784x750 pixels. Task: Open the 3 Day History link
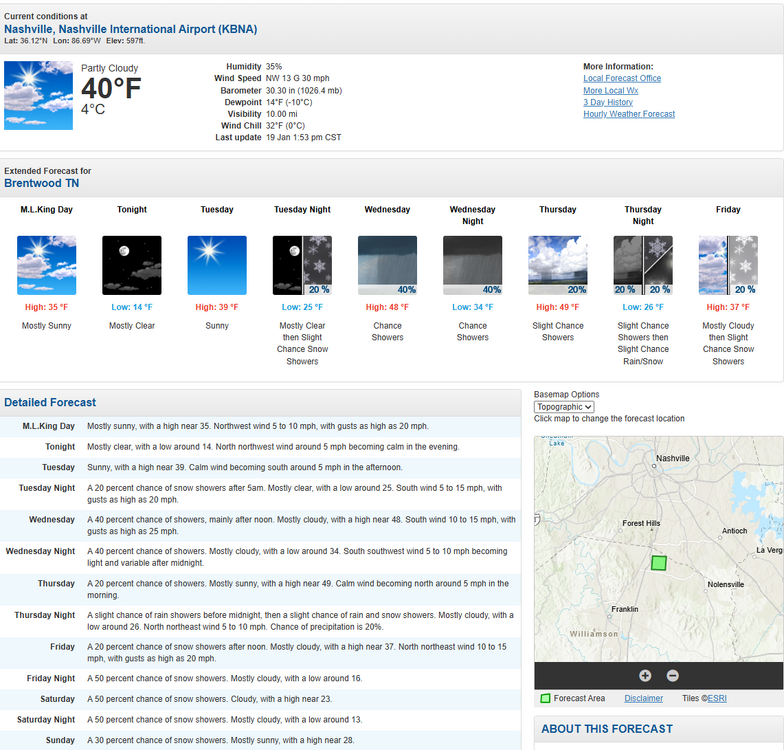click(x=608, y=103)
